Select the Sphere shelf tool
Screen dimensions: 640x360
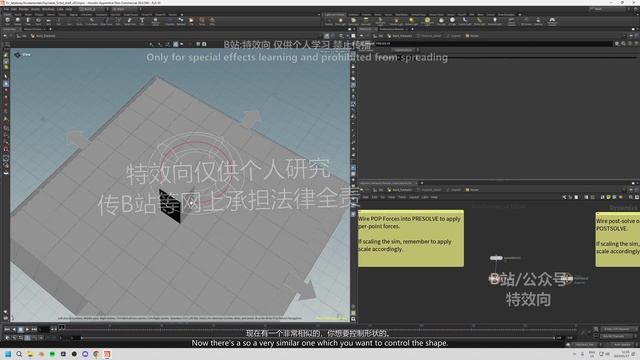pos(18,21)
